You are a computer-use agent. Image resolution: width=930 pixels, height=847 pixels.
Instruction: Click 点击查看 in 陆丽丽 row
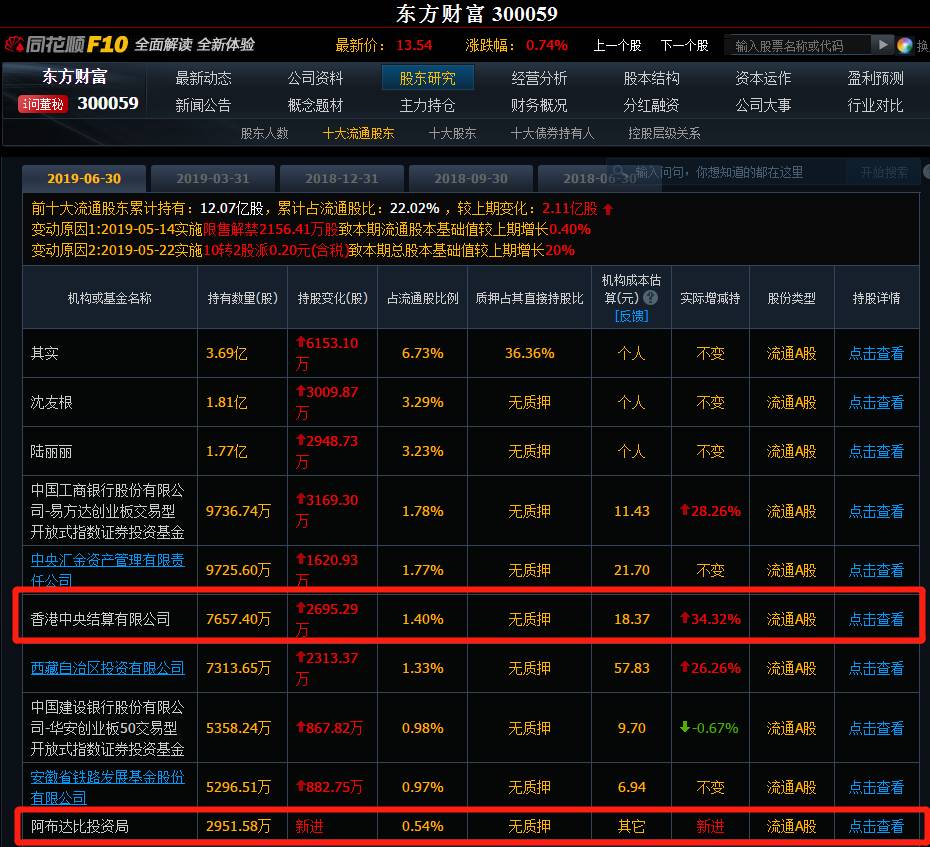pos(876,451)
